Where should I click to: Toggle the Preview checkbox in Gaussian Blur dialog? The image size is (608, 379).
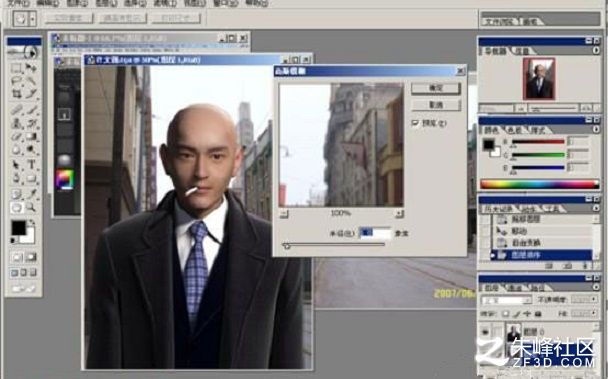415,123
